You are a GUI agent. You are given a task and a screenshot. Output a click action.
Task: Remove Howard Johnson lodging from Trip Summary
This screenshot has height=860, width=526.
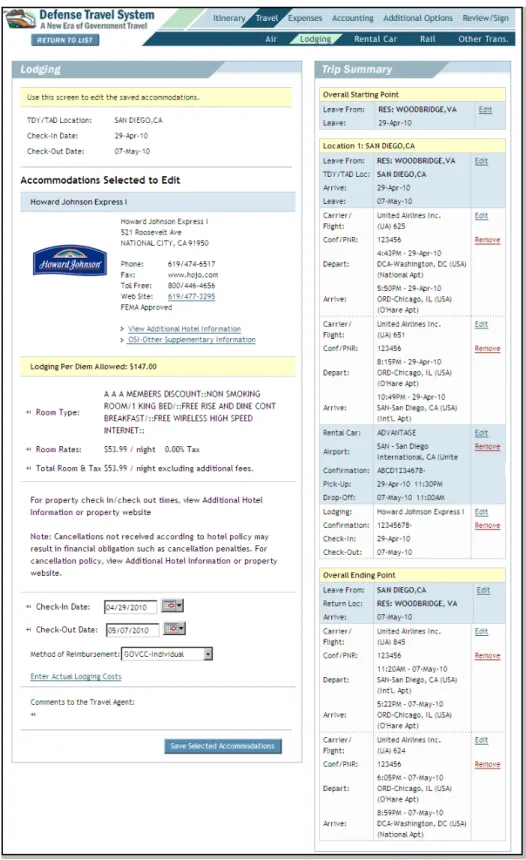click(487, 525)
